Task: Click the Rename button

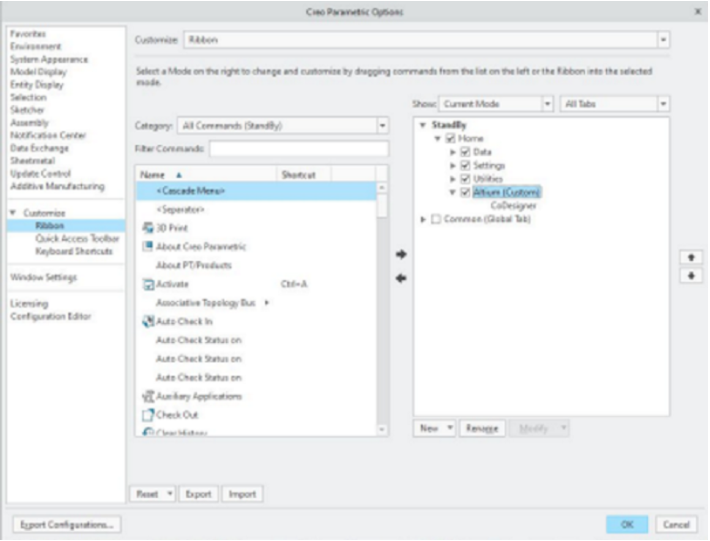Action: 482,428
